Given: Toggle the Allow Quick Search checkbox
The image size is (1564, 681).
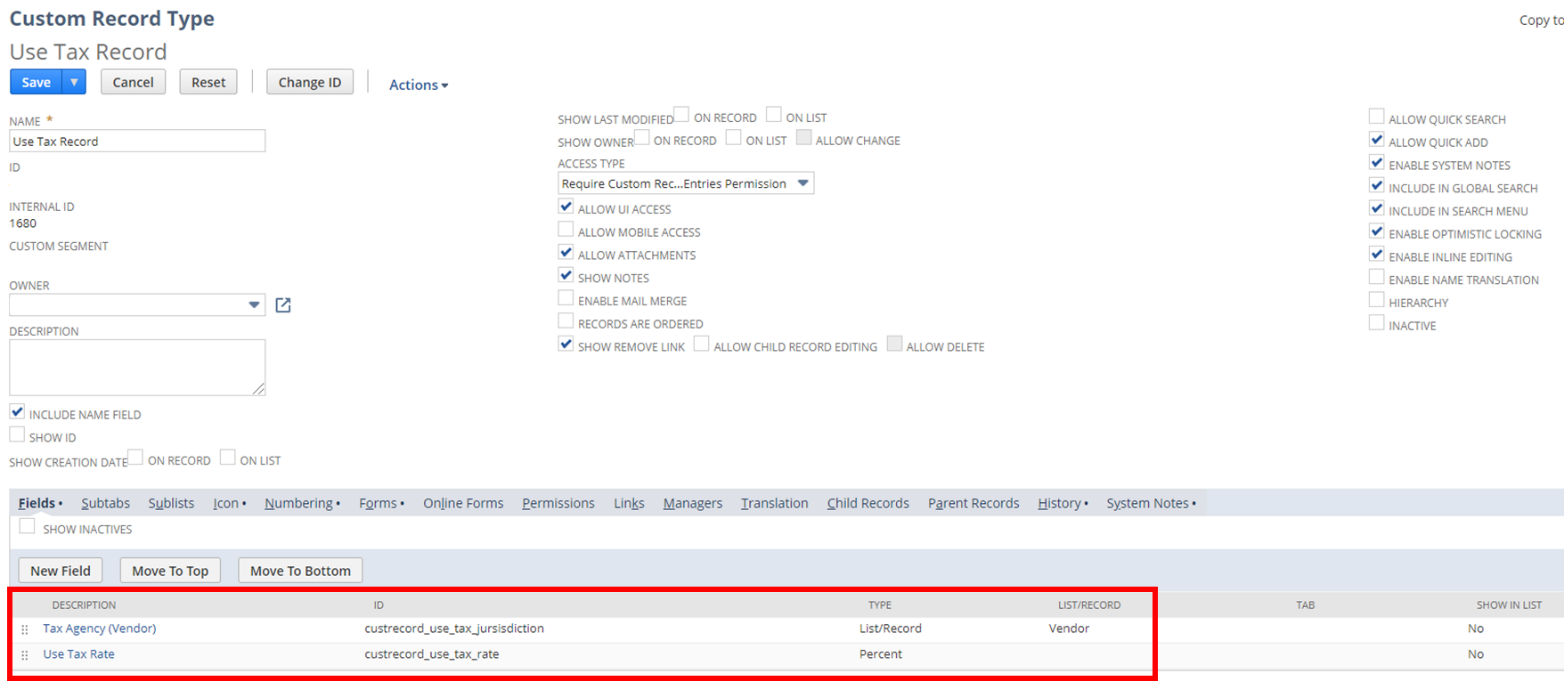Looking at the screenshot, I should tap(1377, 118).
